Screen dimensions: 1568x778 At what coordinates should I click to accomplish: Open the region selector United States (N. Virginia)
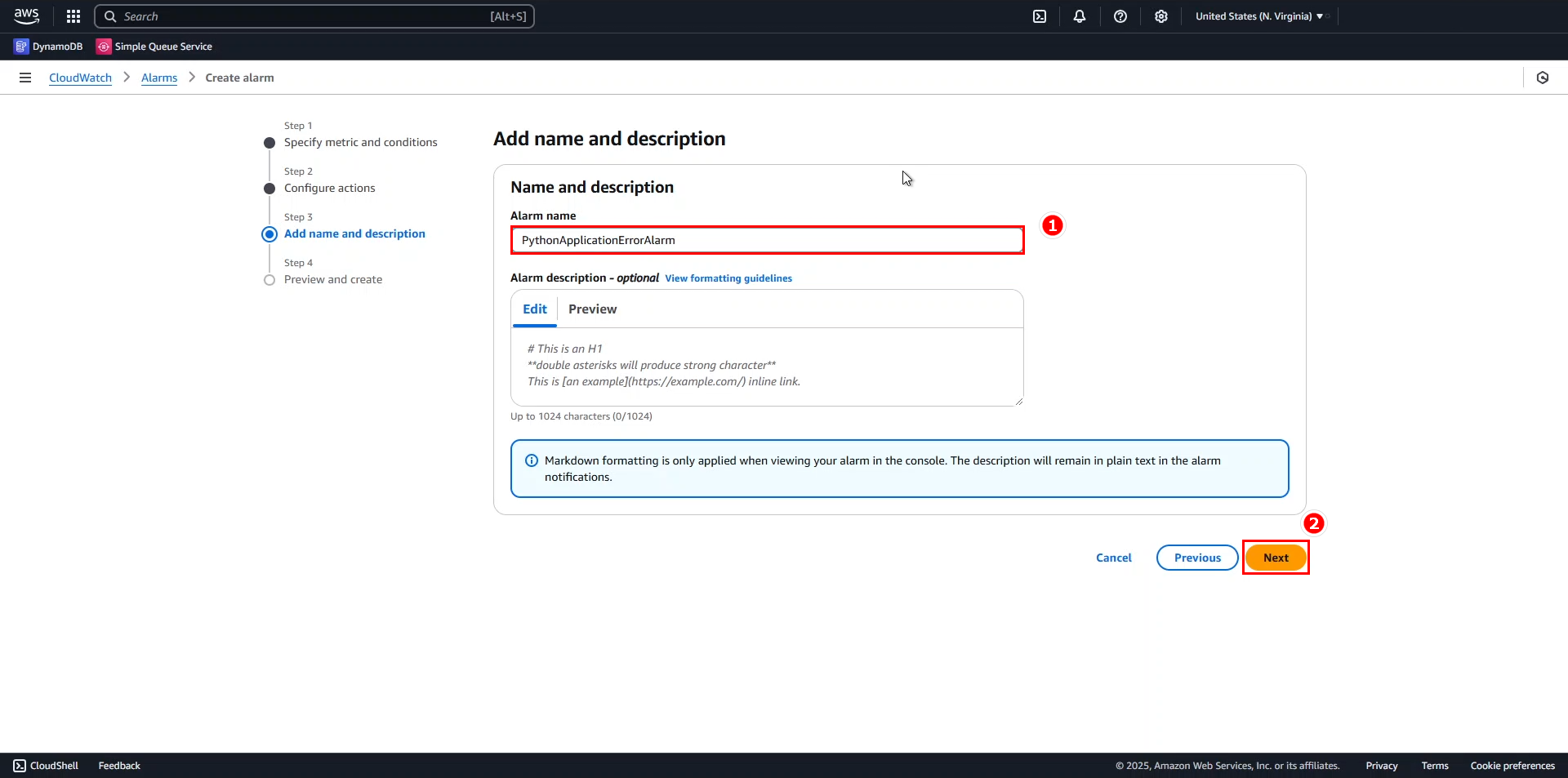tap(1259, 16)
